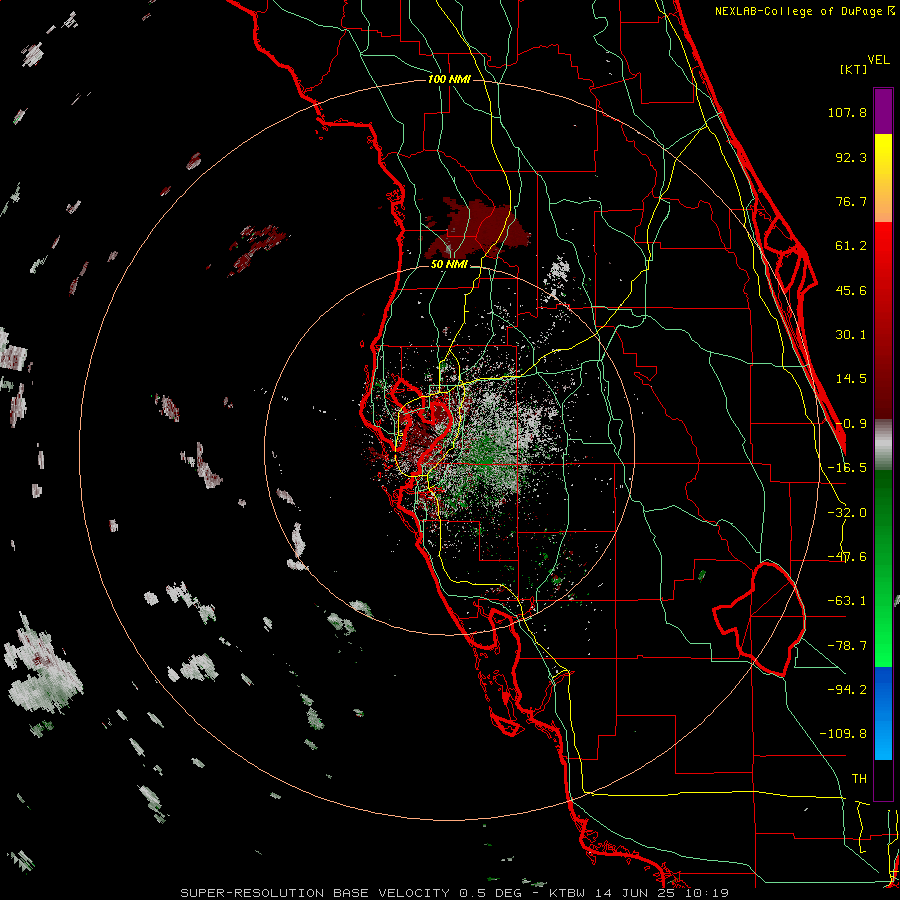Click the 50 NMI range ring label
This screenshot has height=900, width=900.
(449, 265)
